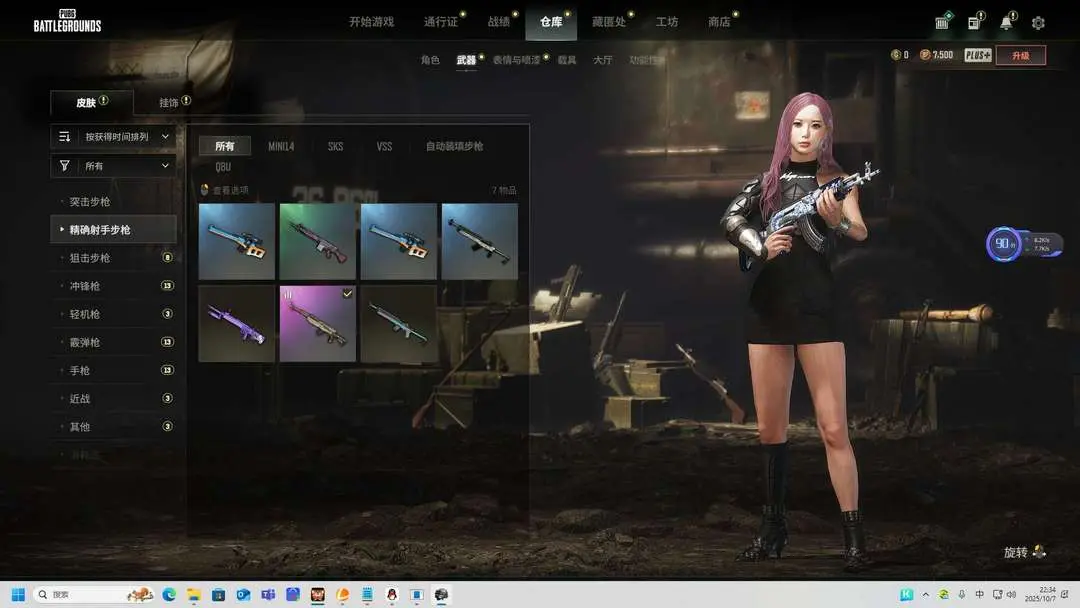Open the settings gear icon
The height and width of the screenshot is (608, 1080).
1038,22
